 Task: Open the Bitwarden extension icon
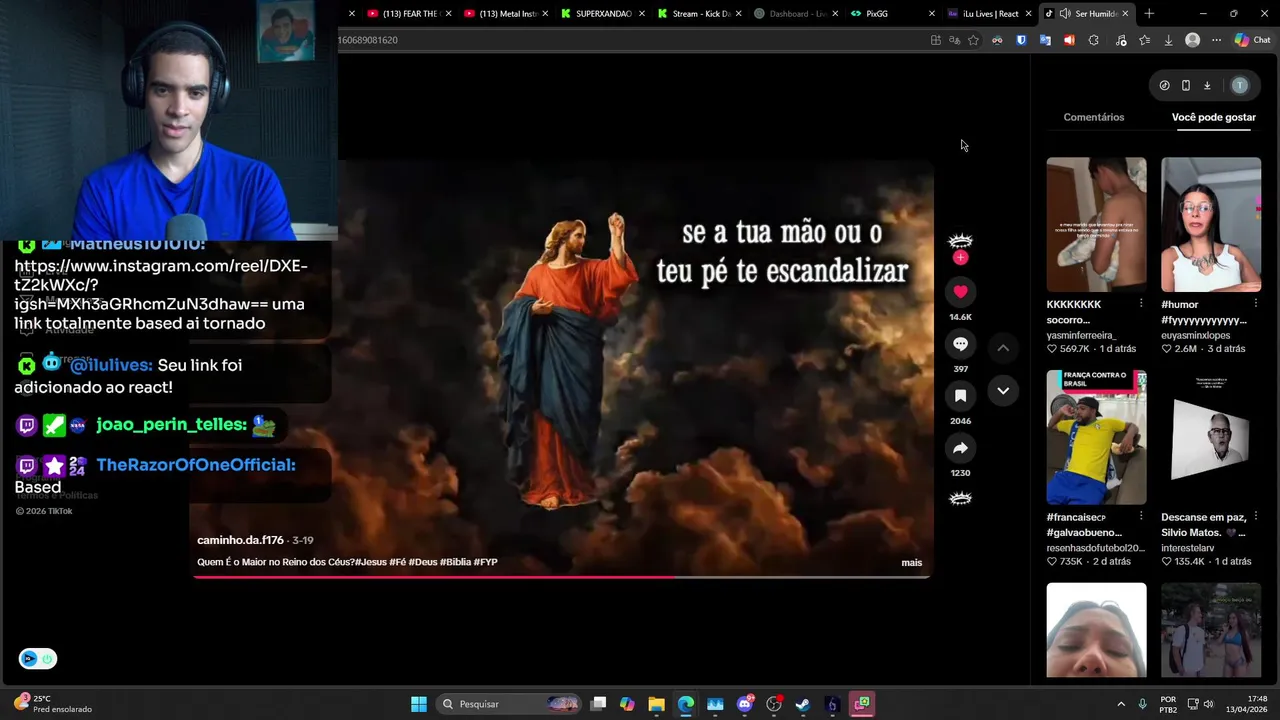pyautogui.click(x=1021, y=40)
